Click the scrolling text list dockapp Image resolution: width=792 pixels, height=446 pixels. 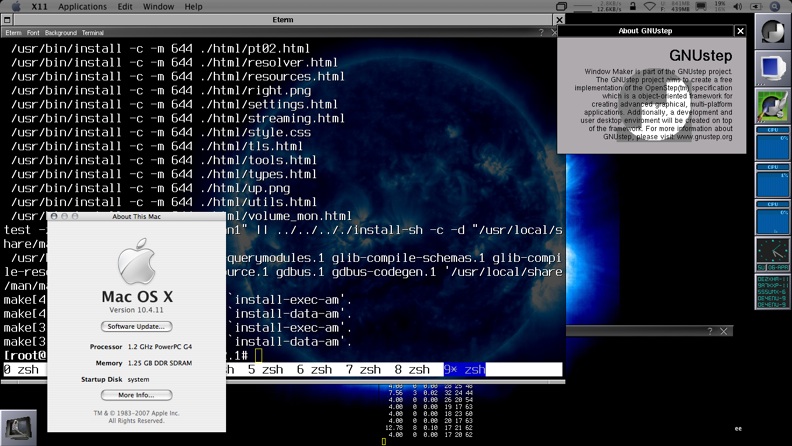tap(772, 291)
